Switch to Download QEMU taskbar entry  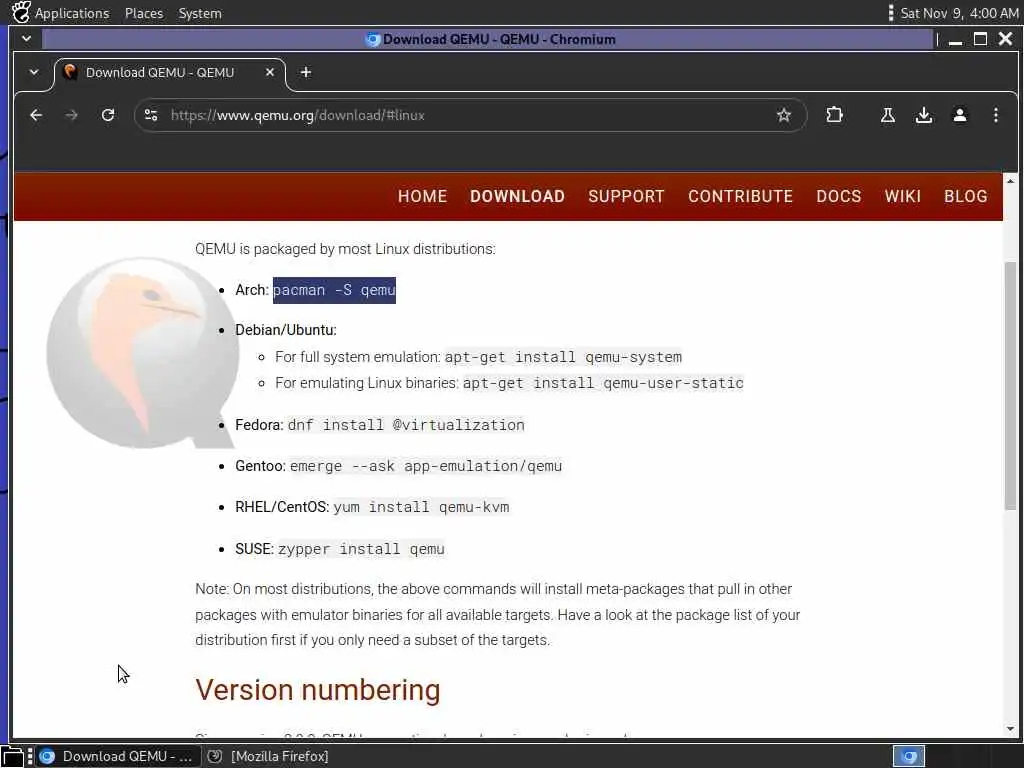[116, 756]
